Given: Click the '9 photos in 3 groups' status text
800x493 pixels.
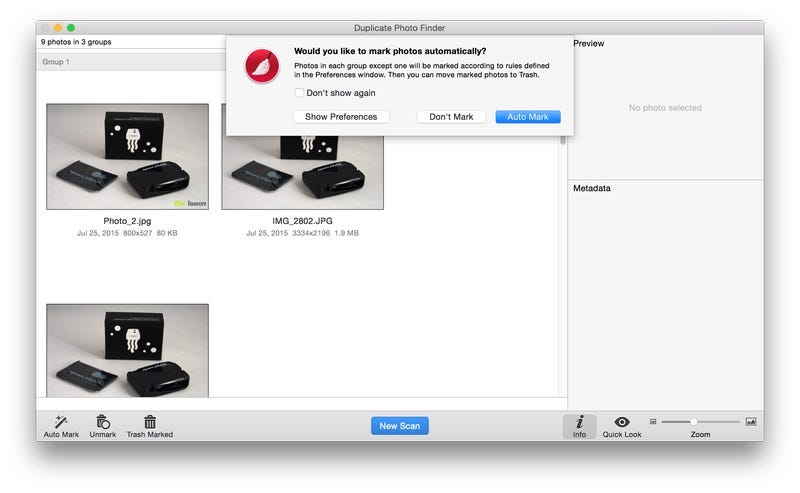Looking at the screenshot, I should (x=76, y=42).
